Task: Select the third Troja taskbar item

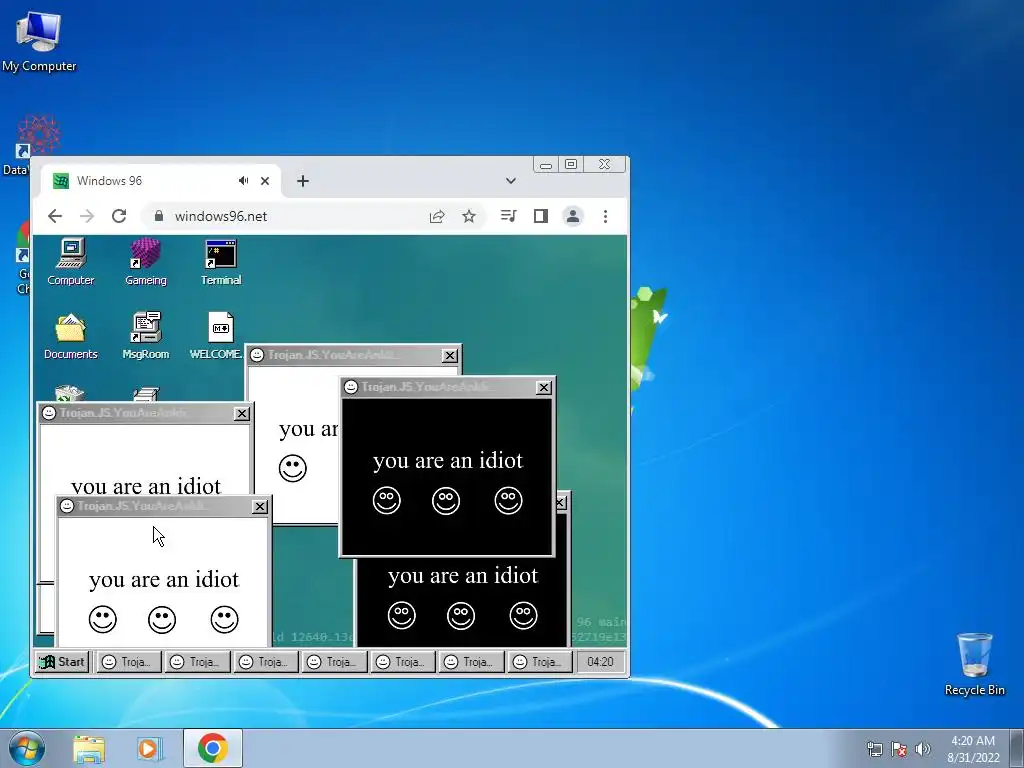Action: tap(266, 662)
